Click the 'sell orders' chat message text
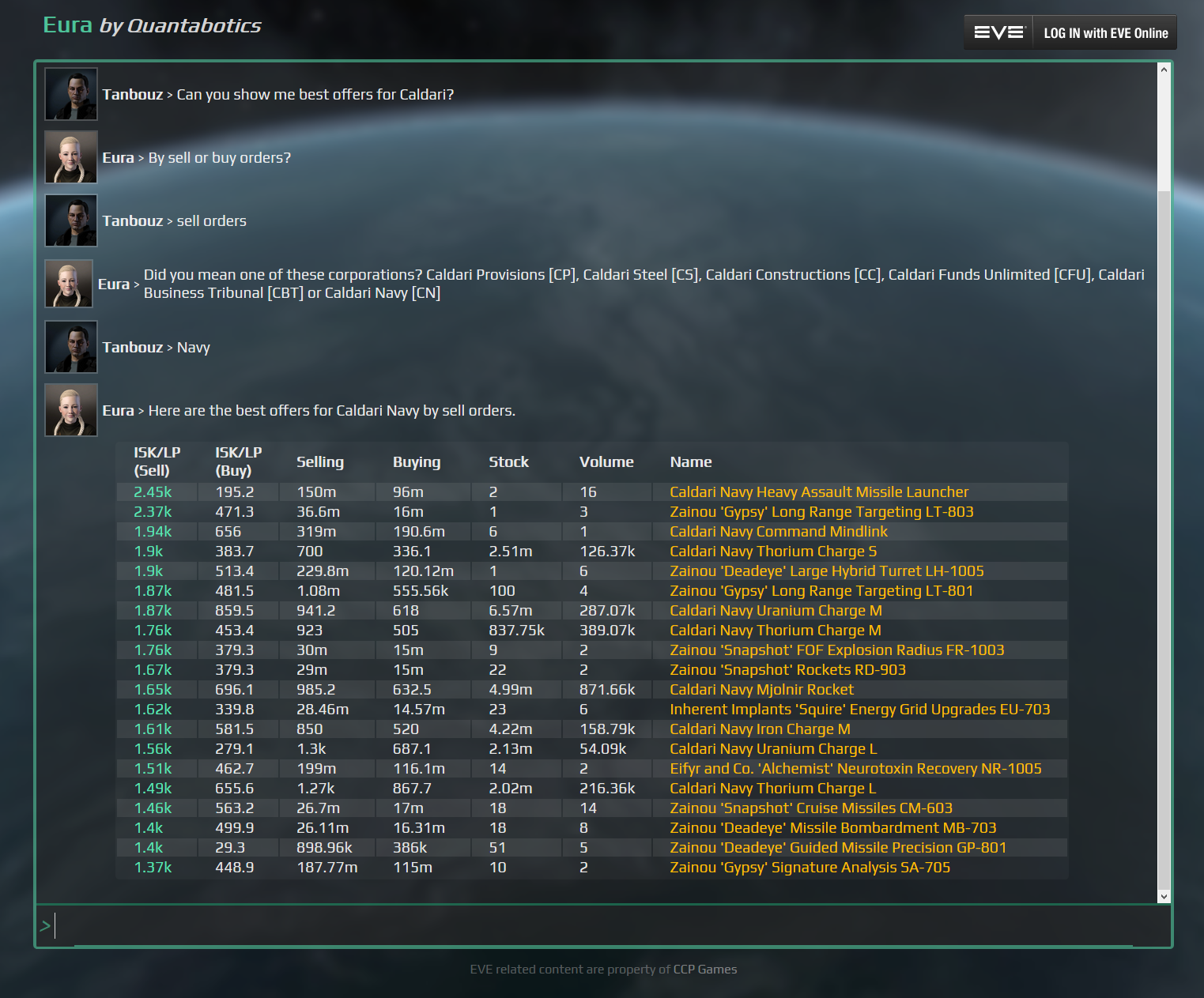This screenshot has height=998, width=1204. coord(212,220)
